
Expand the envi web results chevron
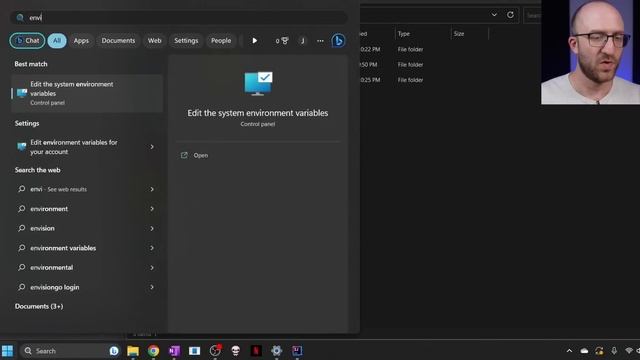click(x=152, y=189)
